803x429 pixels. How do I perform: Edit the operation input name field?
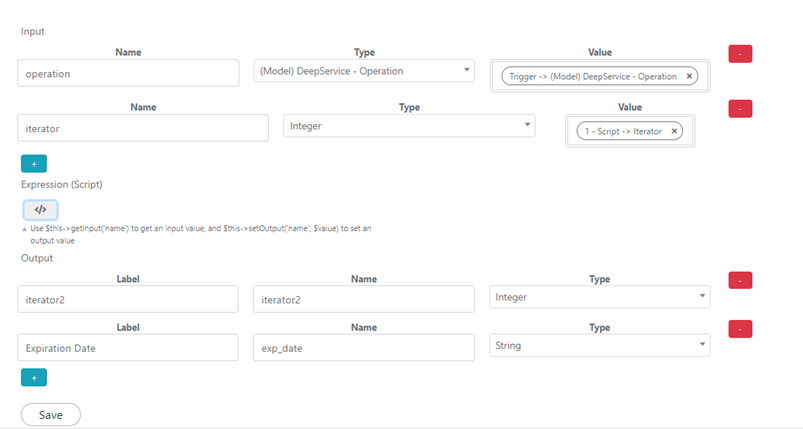tap(128, 73)
